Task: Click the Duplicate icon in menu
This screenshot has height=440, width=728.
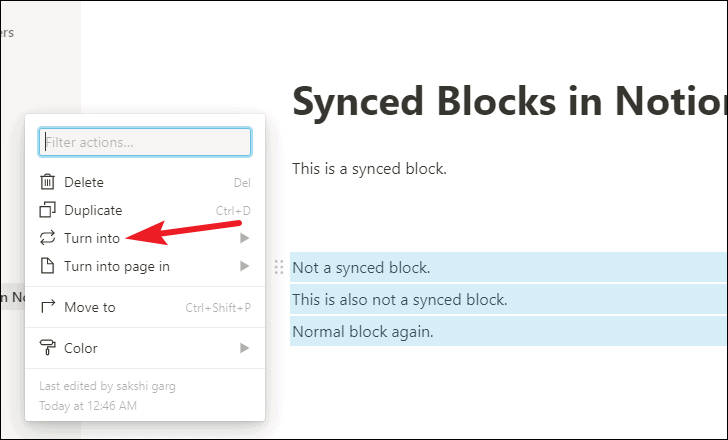Action: click(x=47, y=210)
